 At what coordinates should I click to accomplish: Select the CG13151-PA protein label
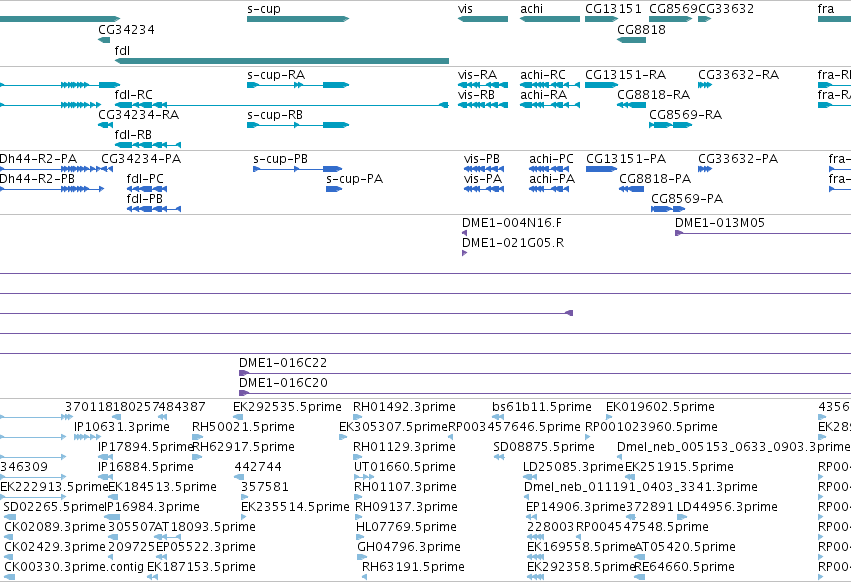[626, 159]
